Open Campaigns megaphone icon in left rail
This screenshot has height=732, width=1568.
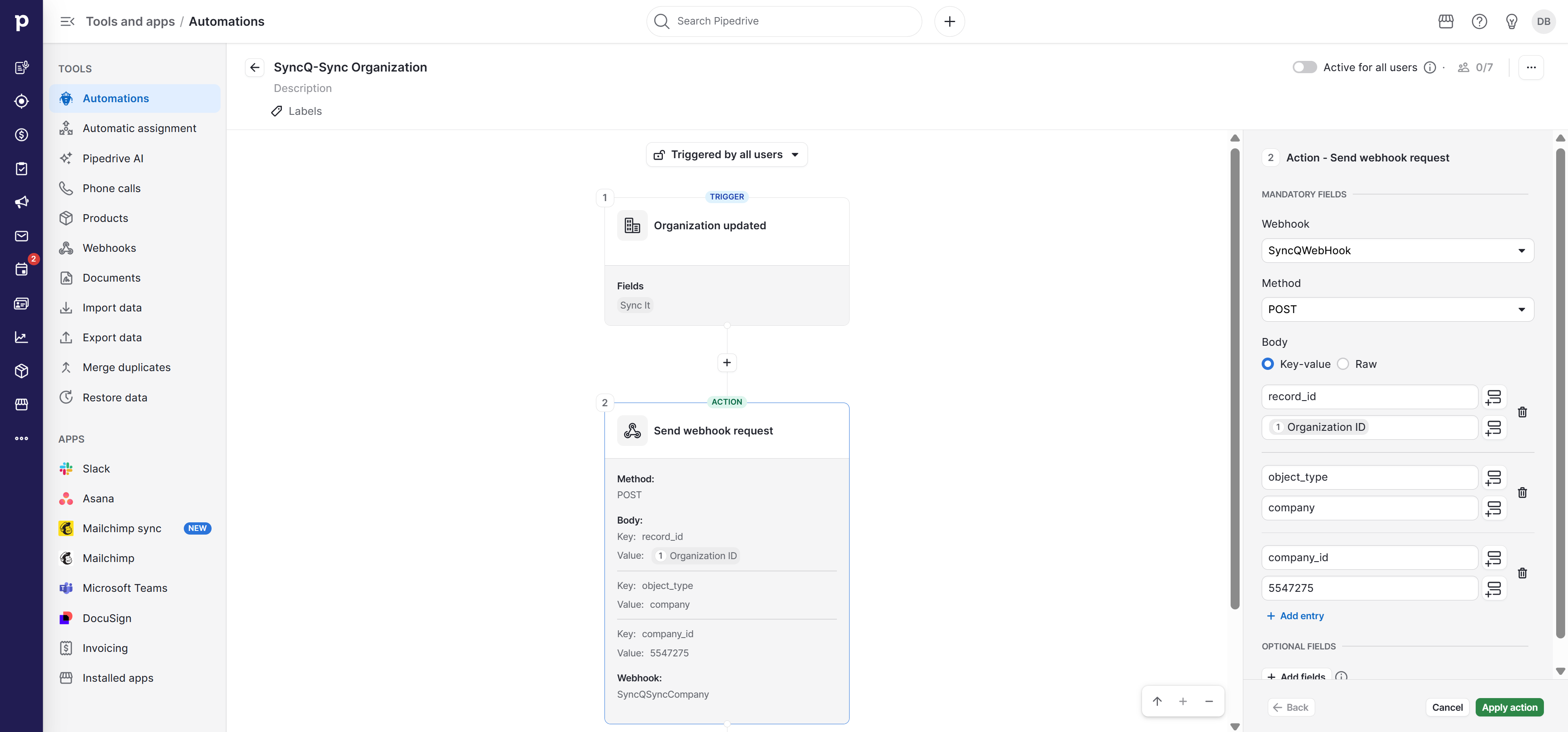tap(21, 202)
